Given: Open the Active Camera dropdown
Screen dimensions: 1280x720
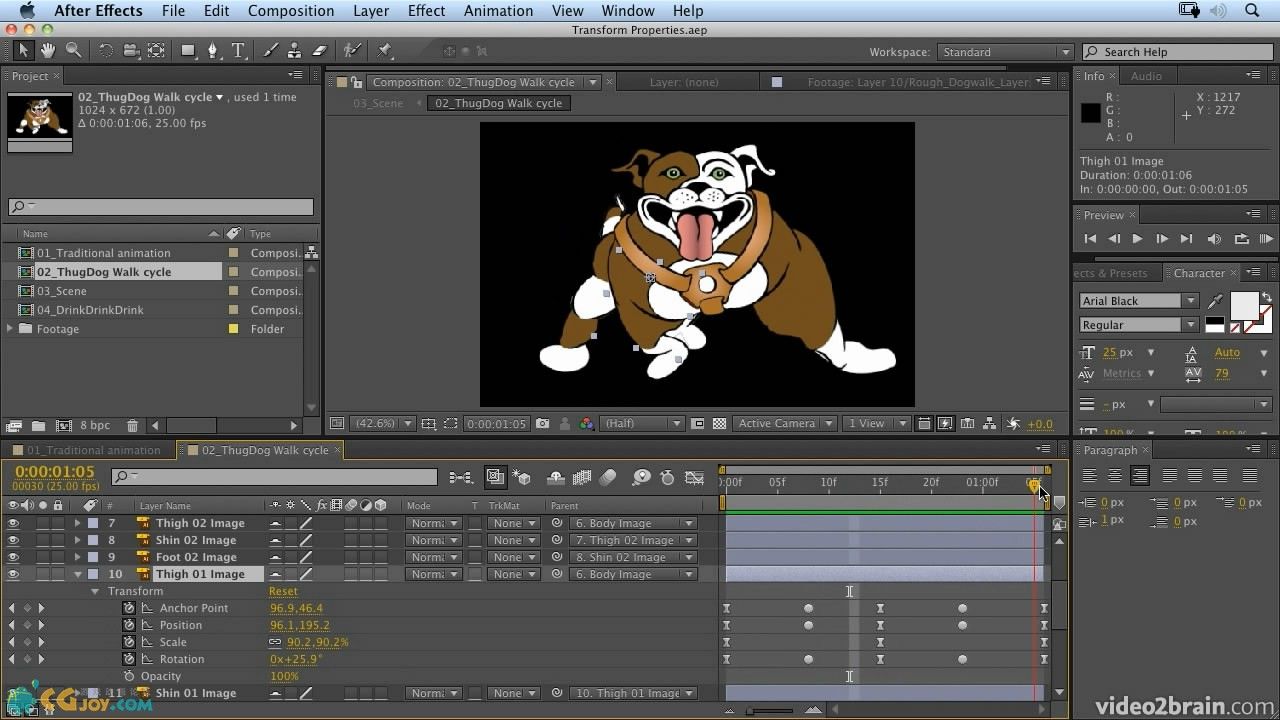Looking at the screenshot, I should (784, 424).
